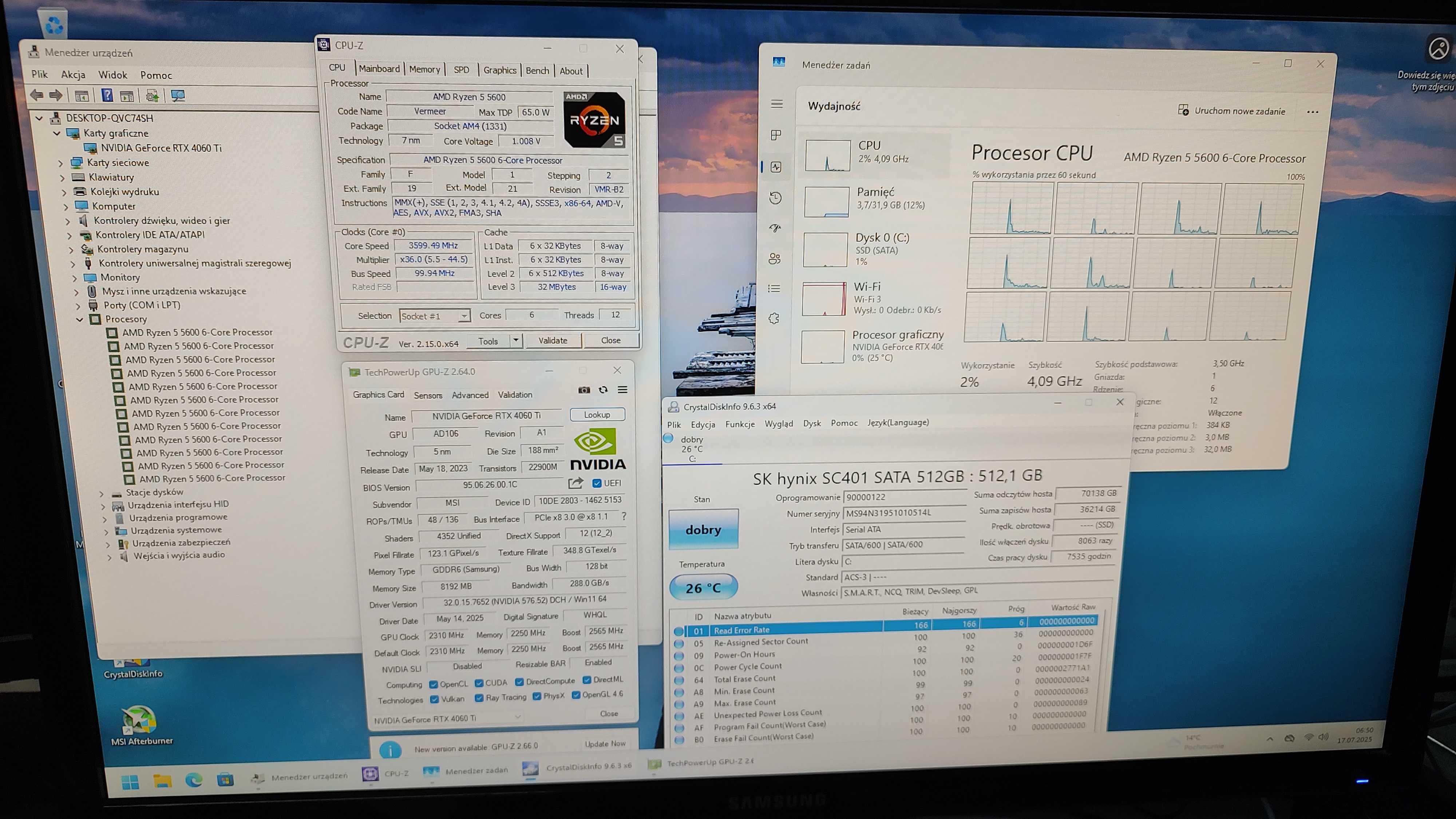1456x819 pixels.
Task: Open Startup apps icon in Task Manager sidebar
Action: click(775, 228)
